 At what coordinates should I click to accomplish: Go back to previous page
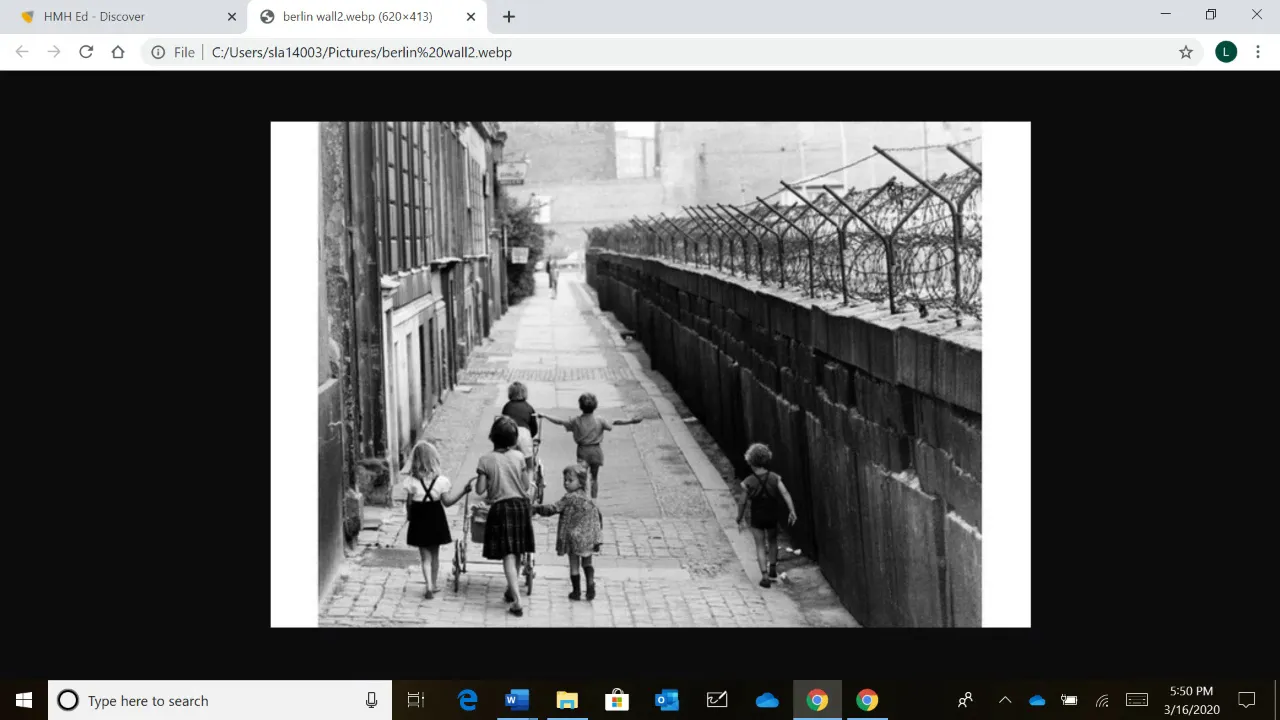tap(22, 52)
